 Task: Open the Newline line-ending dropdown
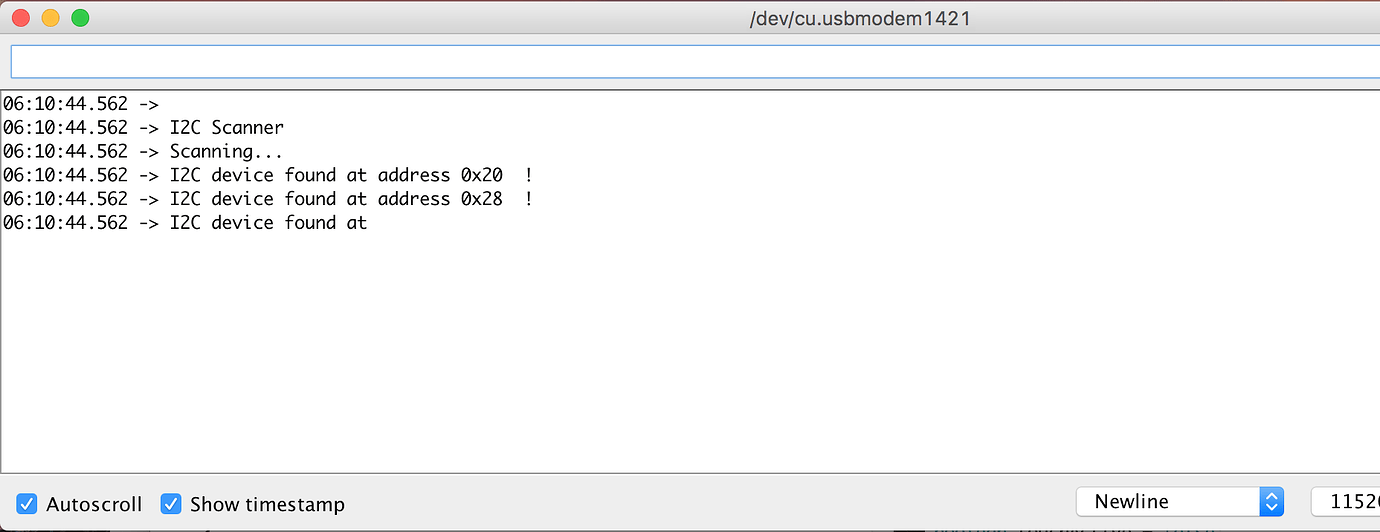pyautogui.click(x=1168, y=502)
